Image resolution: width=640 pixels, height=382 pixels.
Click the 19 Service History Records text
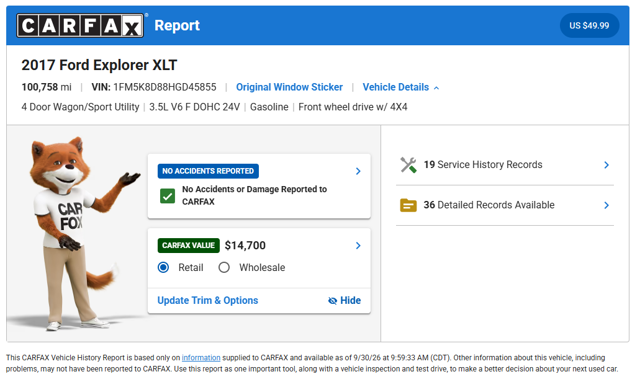(x=483, y=164)
